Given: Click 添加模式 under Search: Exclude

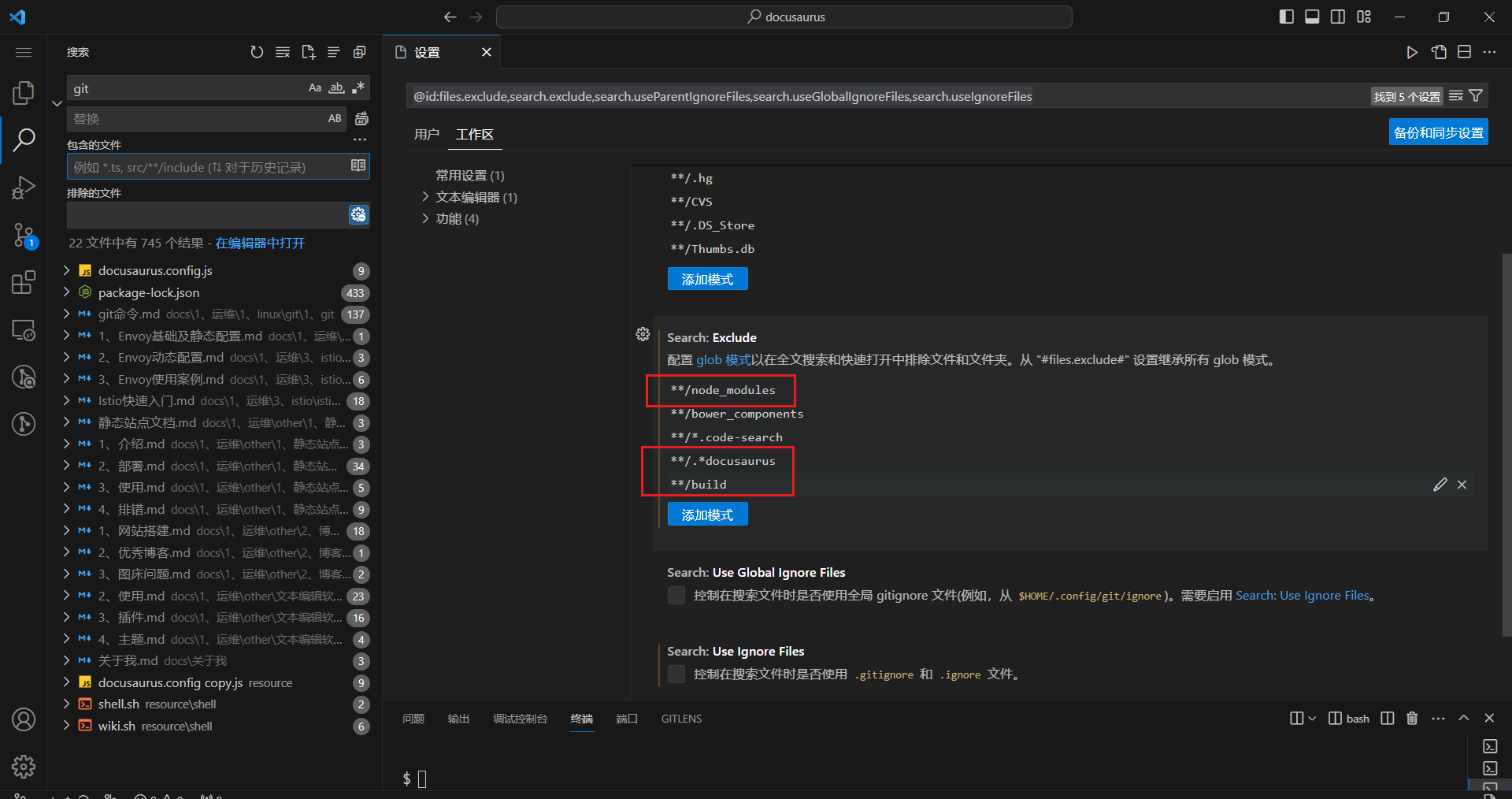Looking at the screenshot, I should tap(707, 515).
